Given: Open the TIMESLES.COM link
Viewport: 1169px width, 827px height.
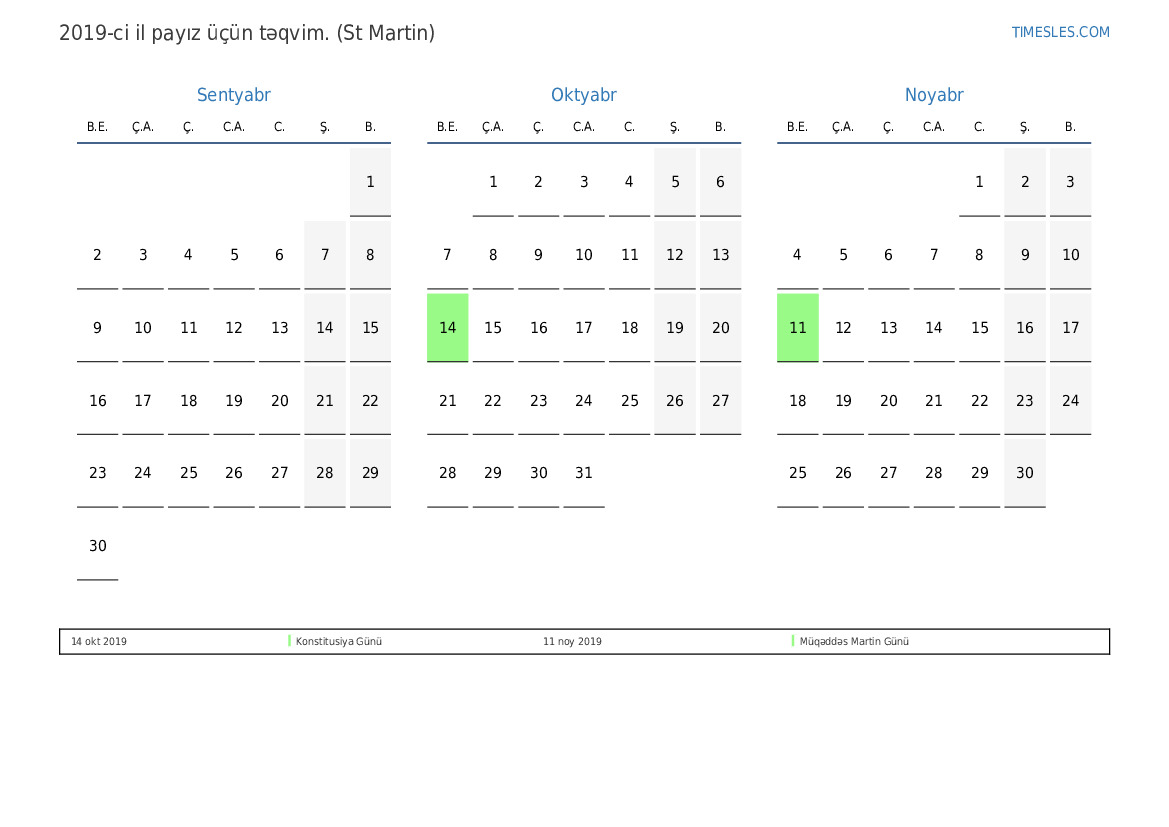Looking at the screenshot, I should point(1060,32).
